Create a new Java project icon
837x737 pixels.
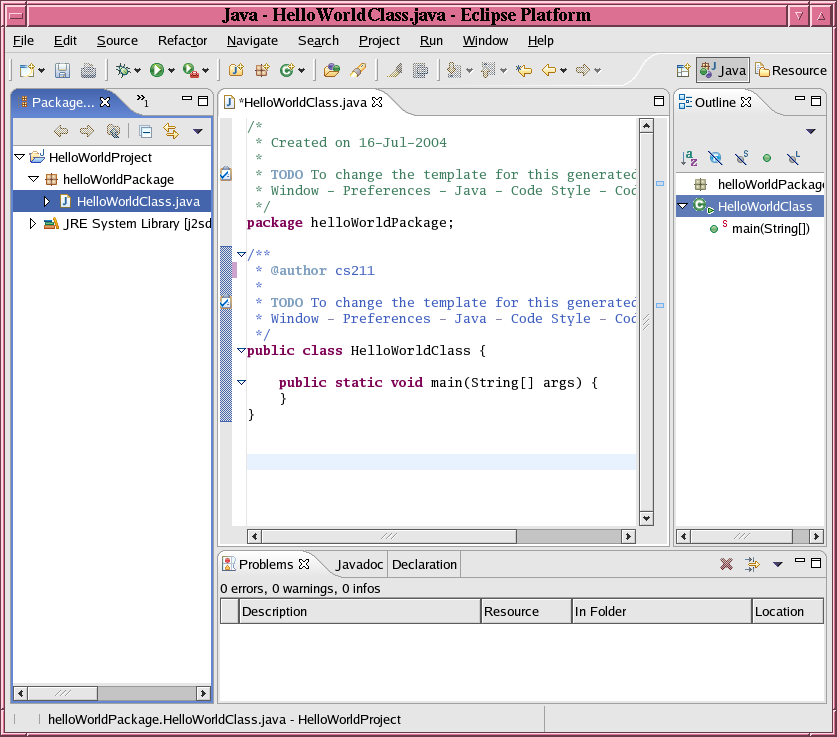tap(236, 70)
